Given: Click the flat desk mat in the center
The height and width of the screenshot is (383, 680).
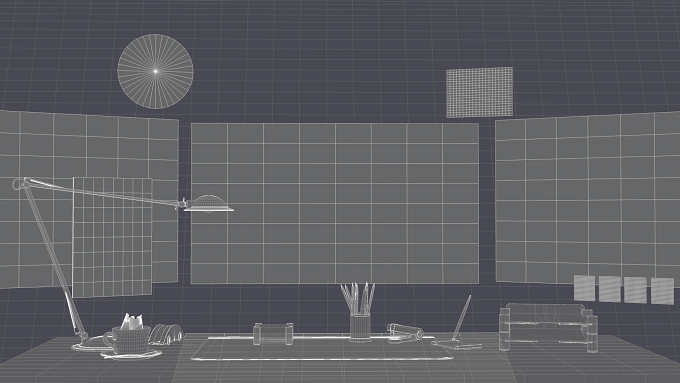Looking at the screenshot, I should pos(322,348).
